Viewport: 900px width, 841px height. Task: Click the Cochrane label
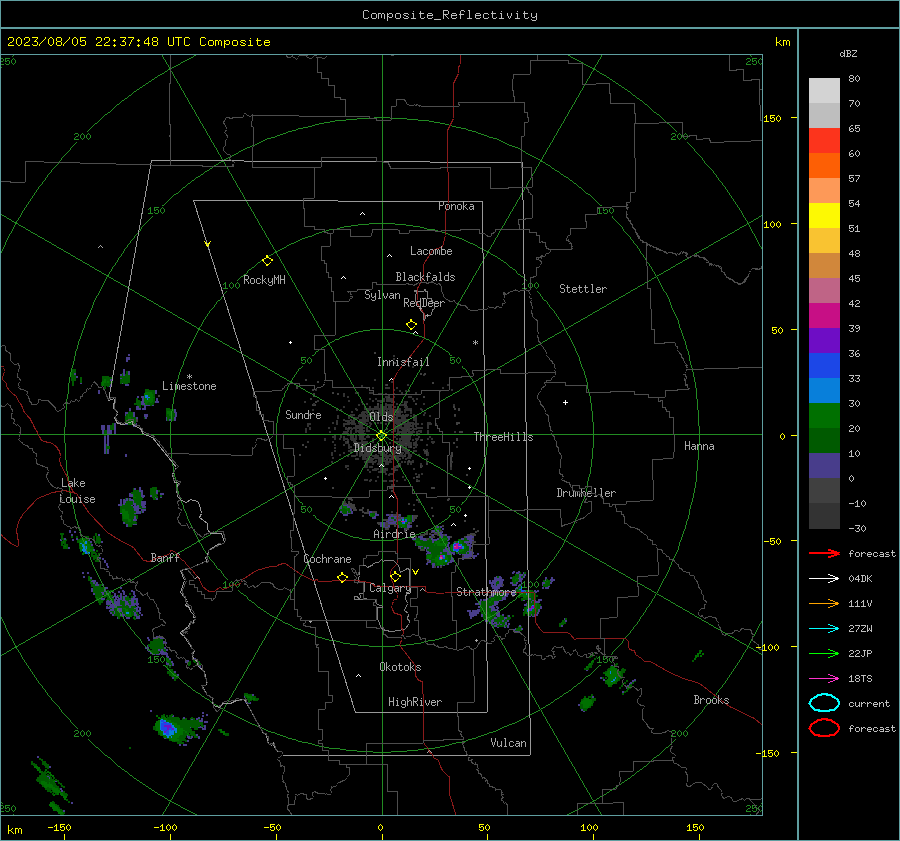327,559
